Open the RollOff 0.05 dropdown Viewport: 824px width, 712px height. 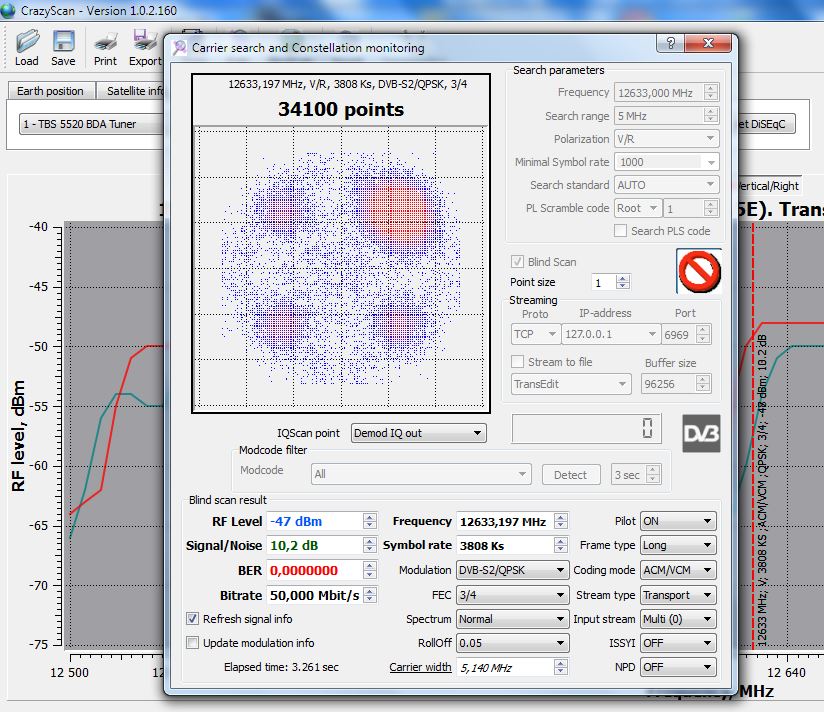pyautogui.click(x=512, y=643)
